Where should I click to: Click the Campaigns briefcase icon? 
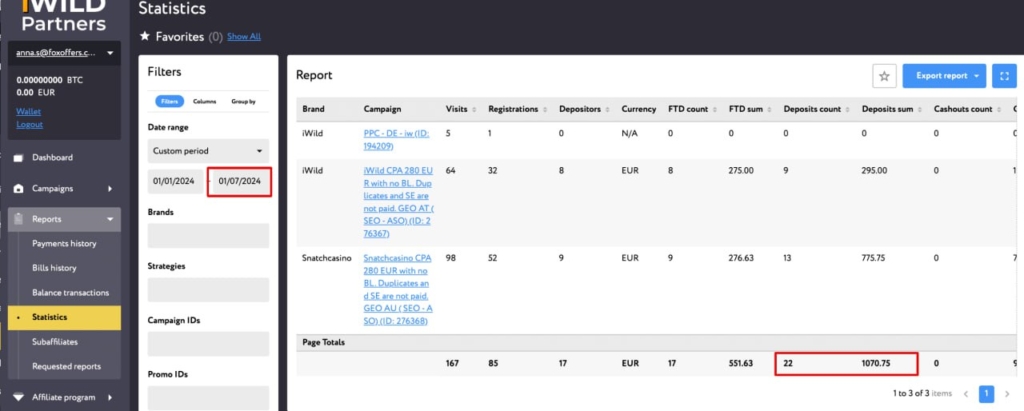18,188
